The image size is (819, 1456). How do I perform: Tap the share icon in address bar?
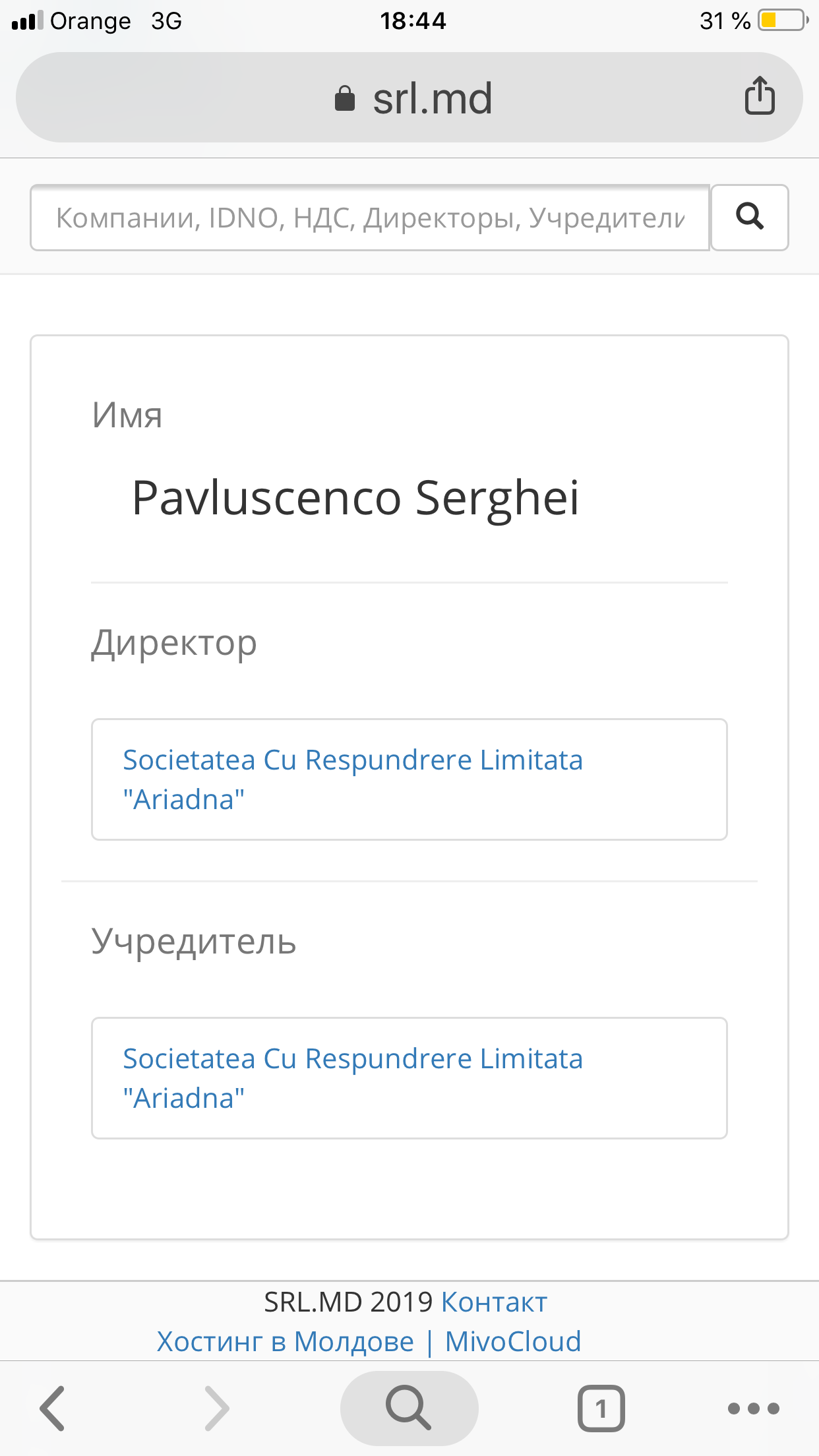(x=759, y=96)
